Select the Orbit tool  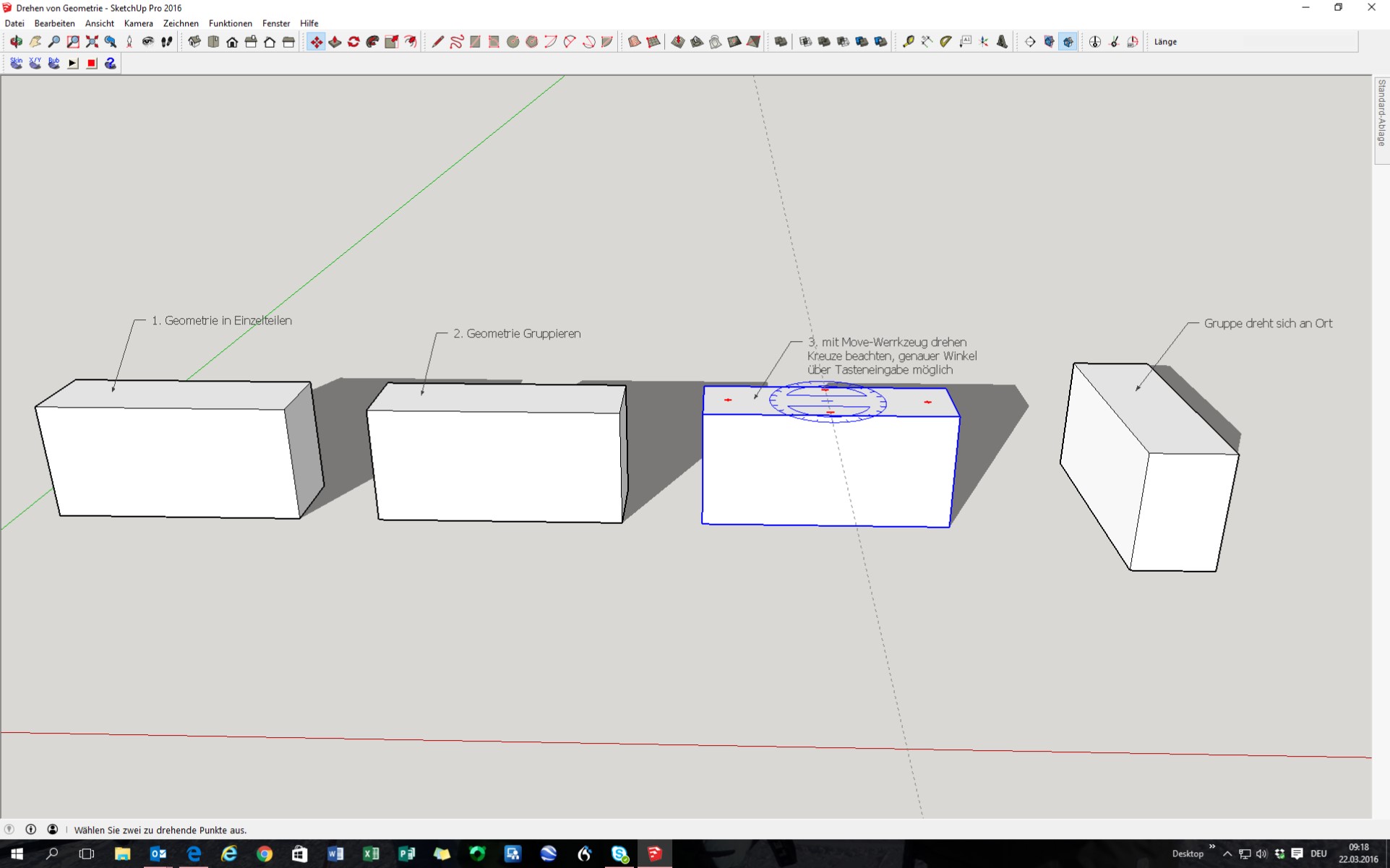16,42
